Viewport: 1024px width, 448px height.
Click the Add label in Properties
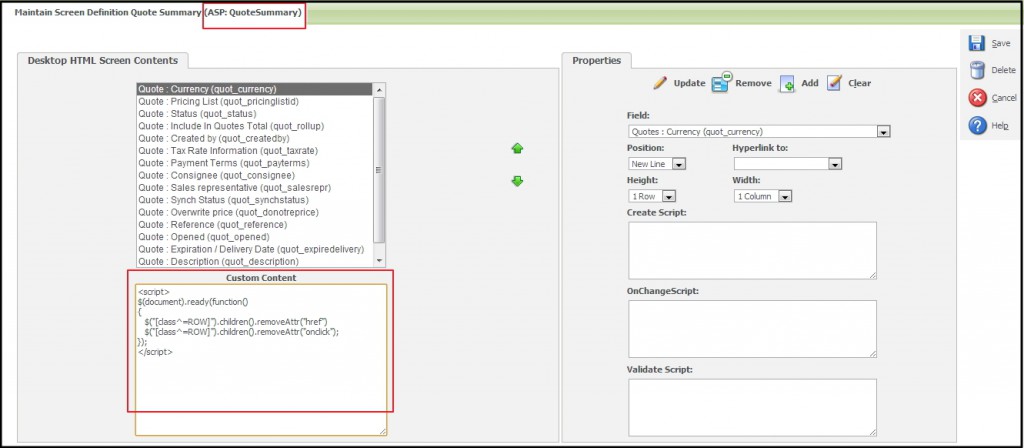[810, 83]
